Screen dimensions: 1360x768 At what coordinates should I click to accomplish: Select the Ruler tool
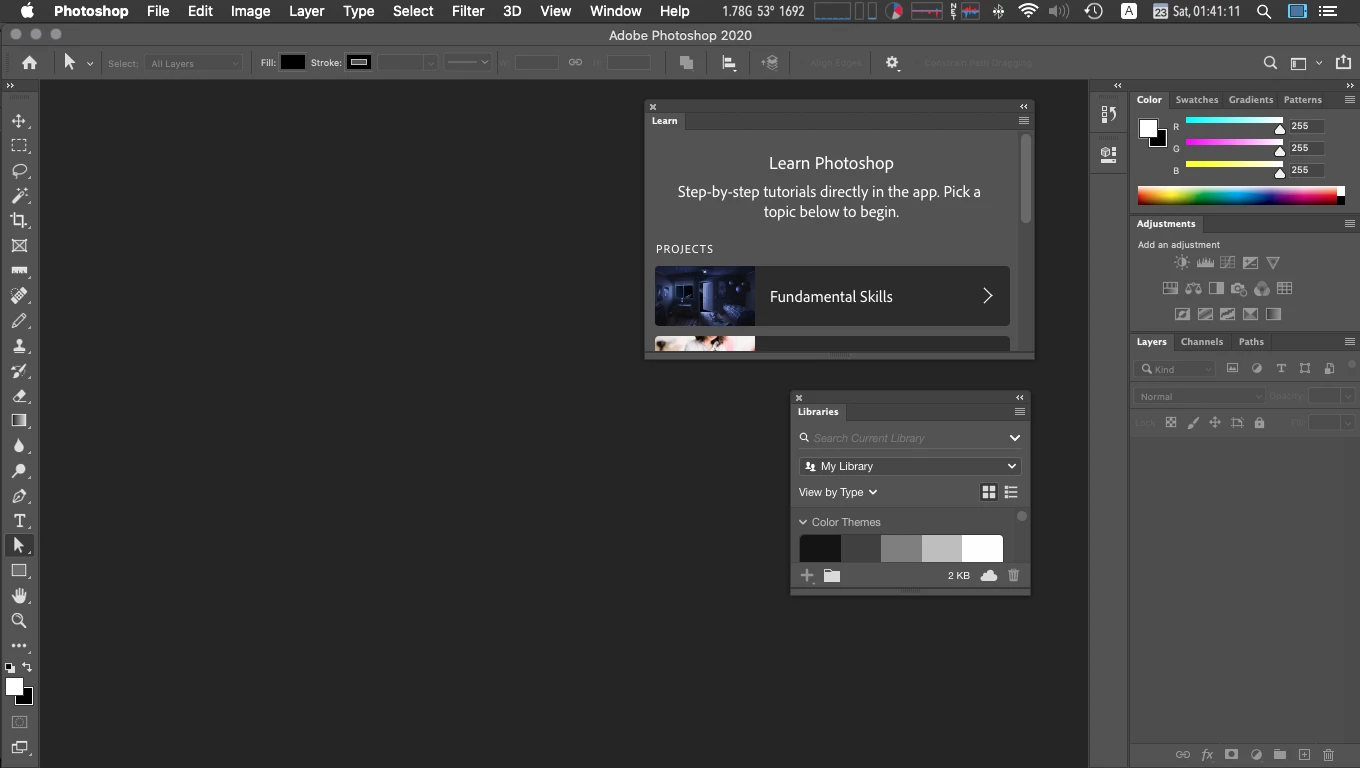(x=19, y=271)
